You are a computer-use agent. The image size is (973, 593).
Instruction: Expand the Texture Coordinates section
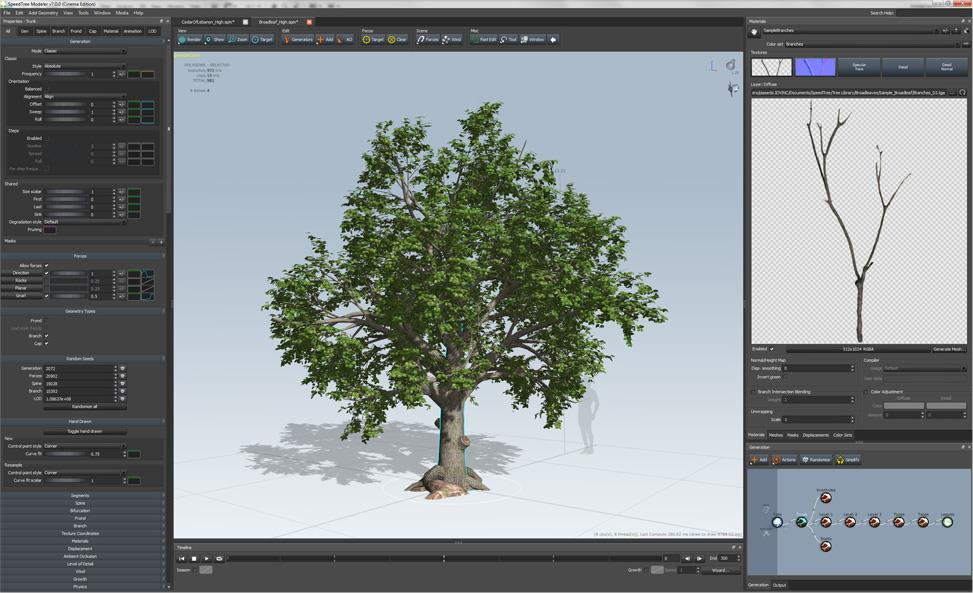pos(83,533)
